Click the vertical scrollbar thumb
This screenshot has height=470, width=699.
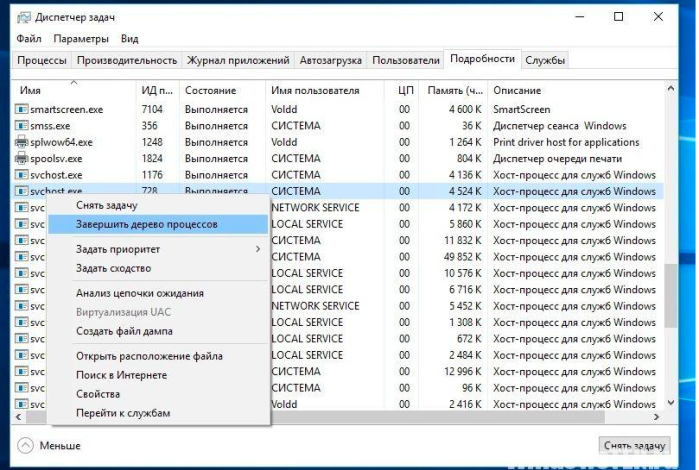point(670,296)
